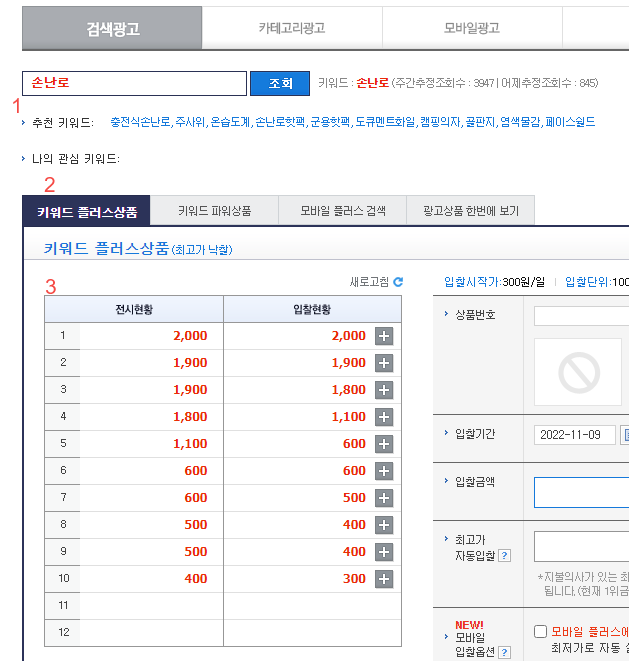The height and width of the screenshot is (661, 629).
Task: Click rank 5 display price 1,100
Action: coord(190,444)
